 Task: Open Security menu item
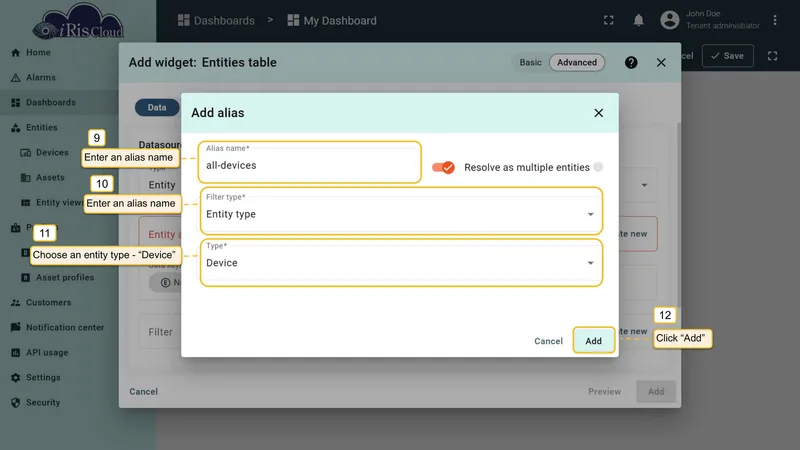(x=43, y=403)
